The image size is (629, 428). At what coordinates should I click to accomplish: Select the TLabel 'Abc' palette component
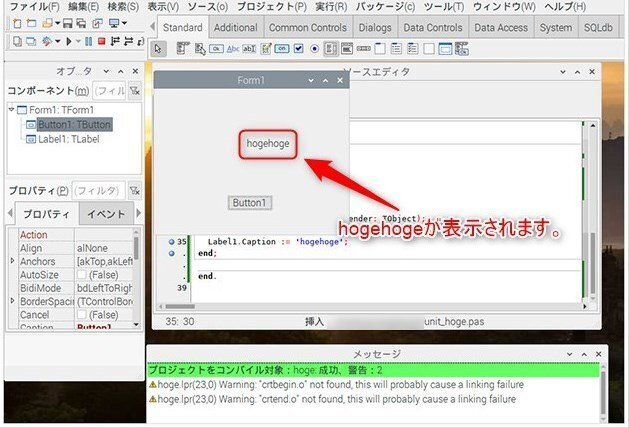pos(233,49)
